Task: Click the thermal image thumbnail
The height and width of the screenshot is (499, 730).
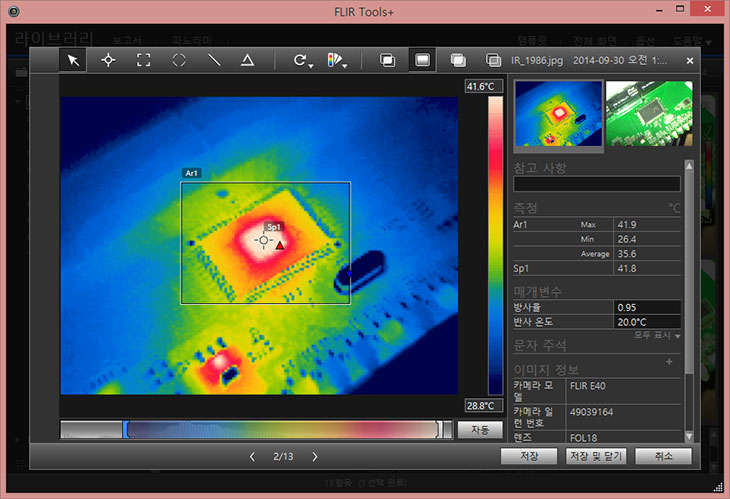Action: click(x=558, y=113)
